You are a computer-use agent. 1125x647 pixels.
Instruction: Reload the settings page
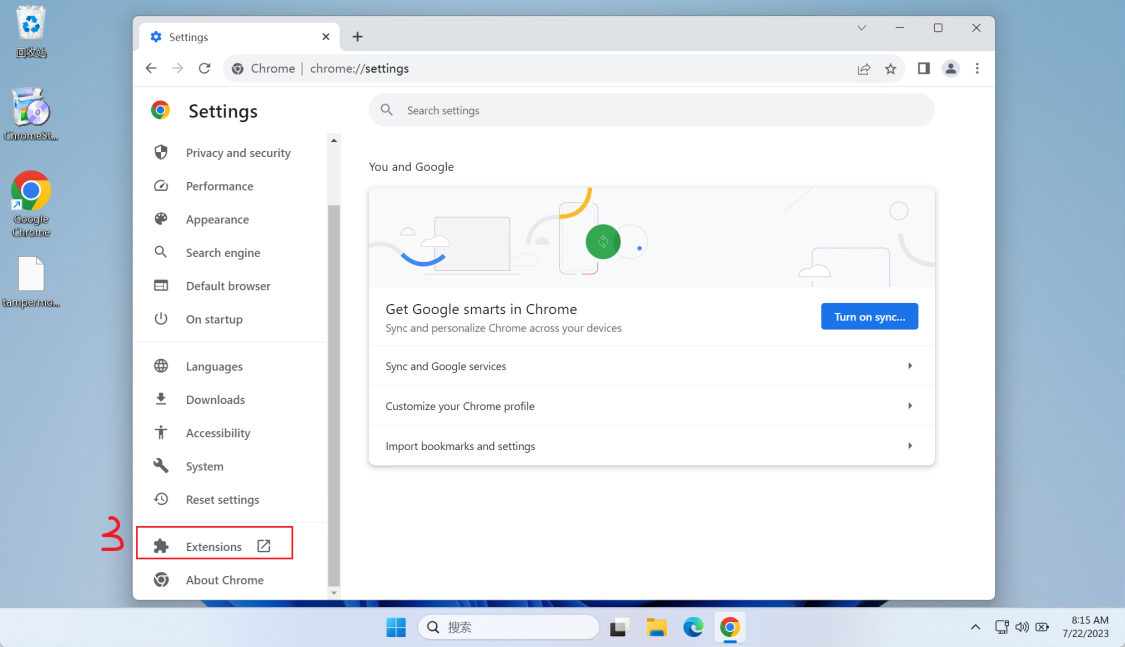tap(204, 68)
